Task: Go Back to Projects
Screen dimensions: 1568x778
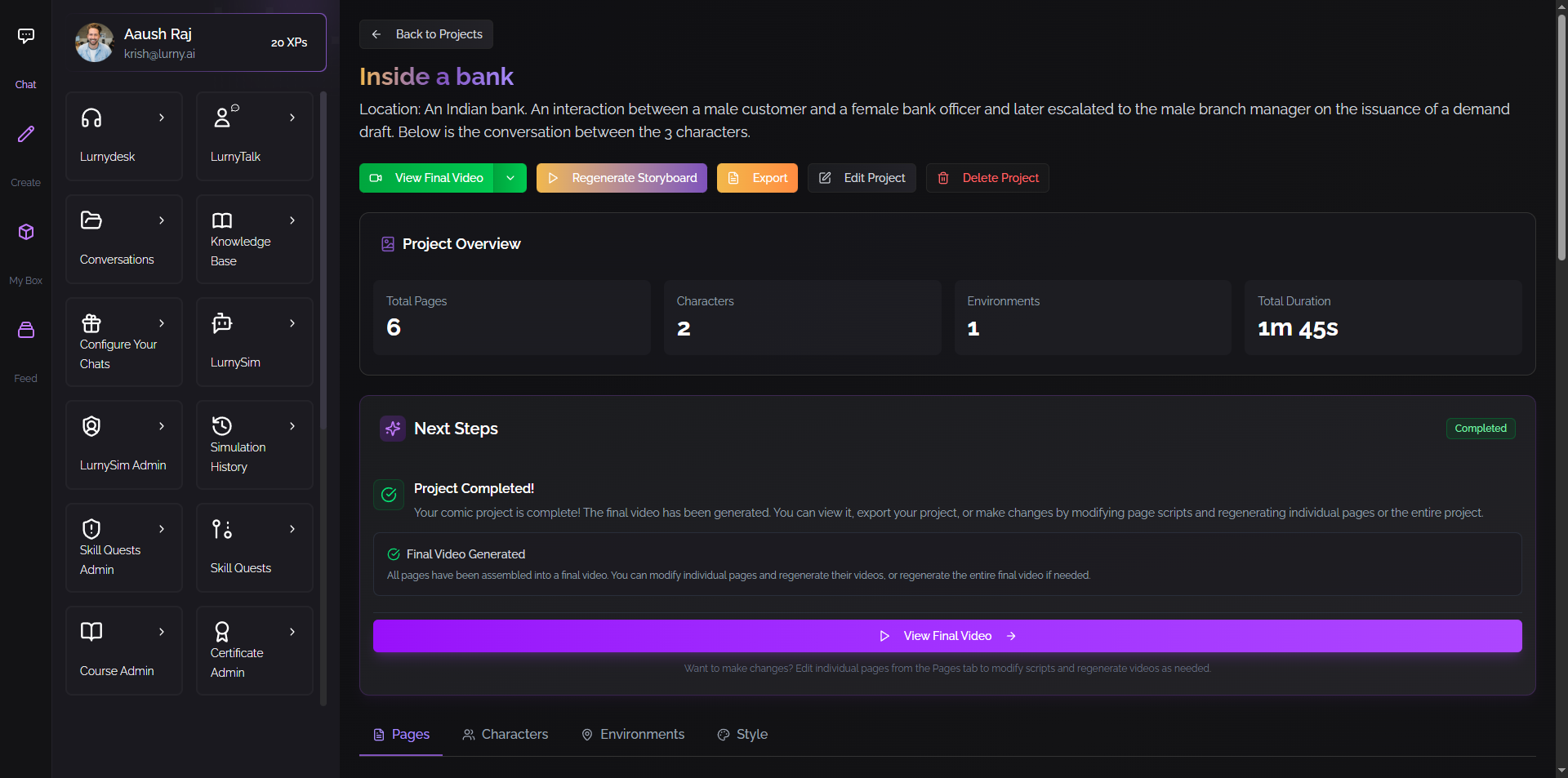Action: [426, 34]
